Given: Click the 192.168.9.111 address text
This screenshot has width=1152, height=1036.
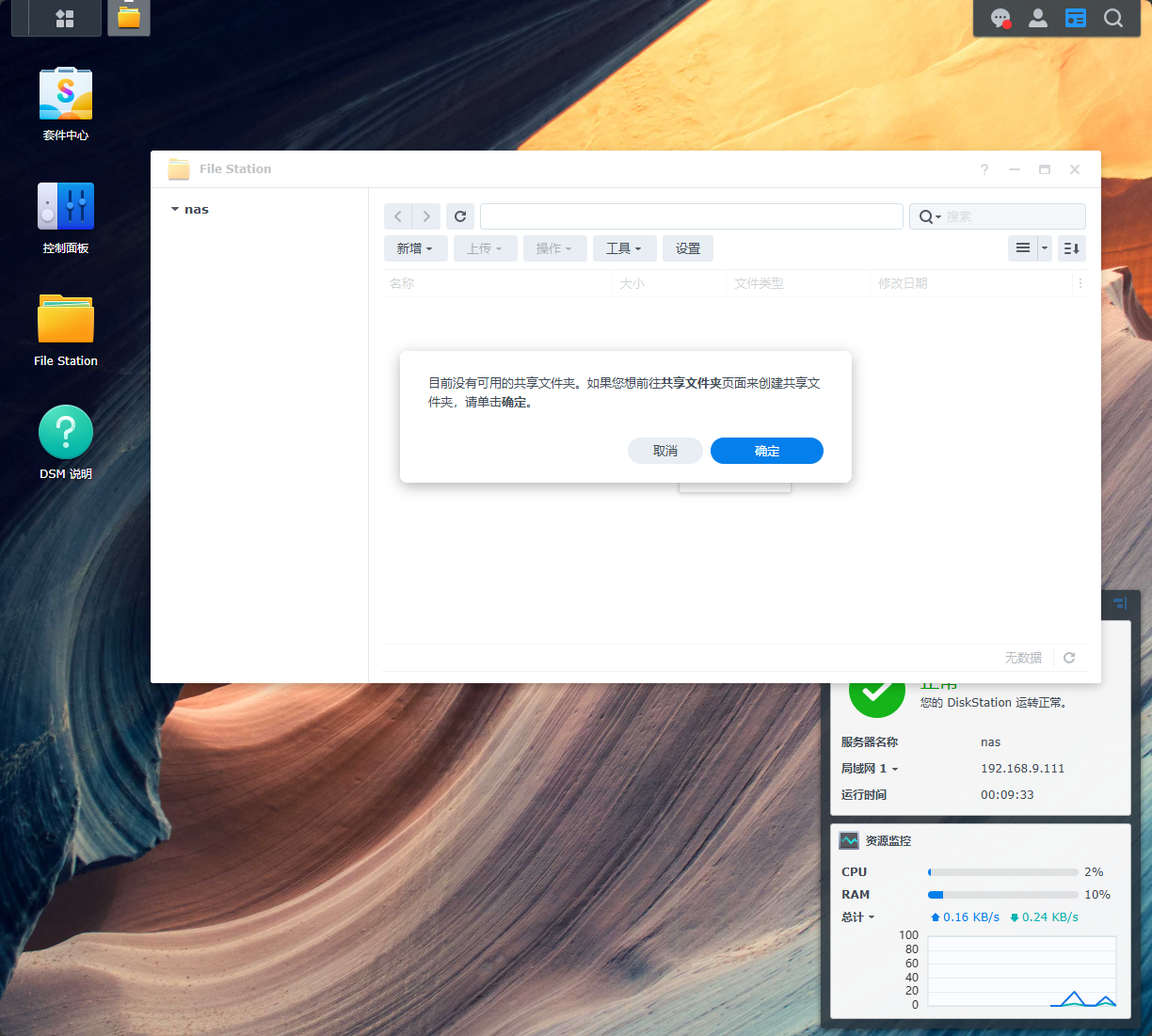Looking at the screenshot, I should tap(1022, 769).
